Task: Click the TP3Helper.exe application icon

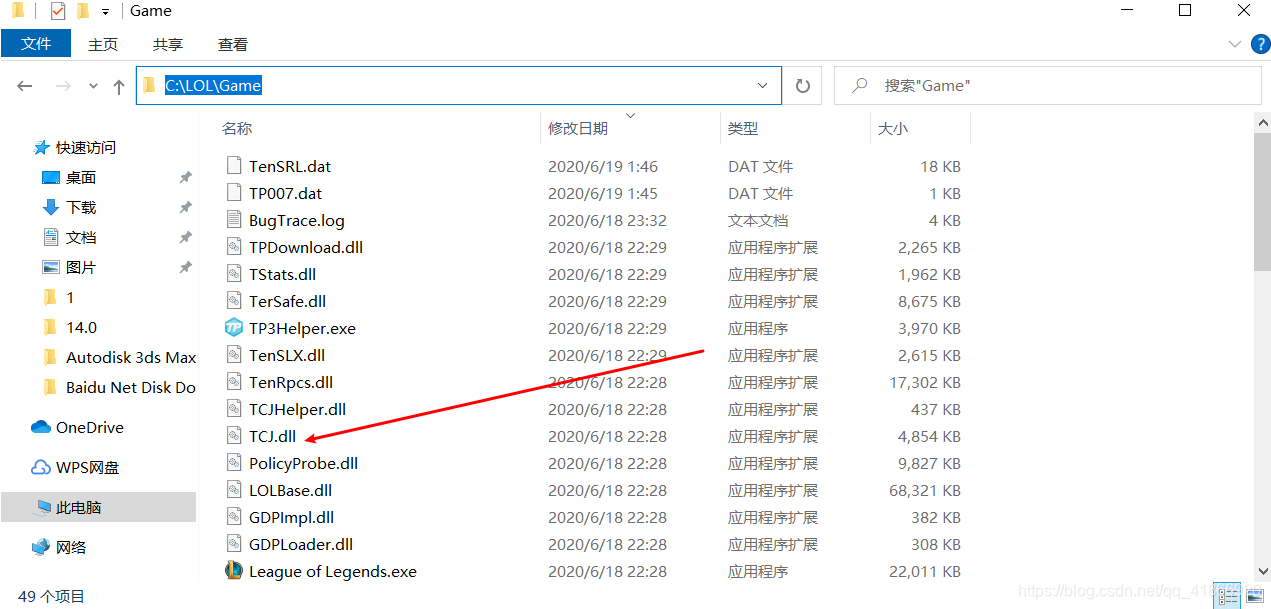Action: 234,328
